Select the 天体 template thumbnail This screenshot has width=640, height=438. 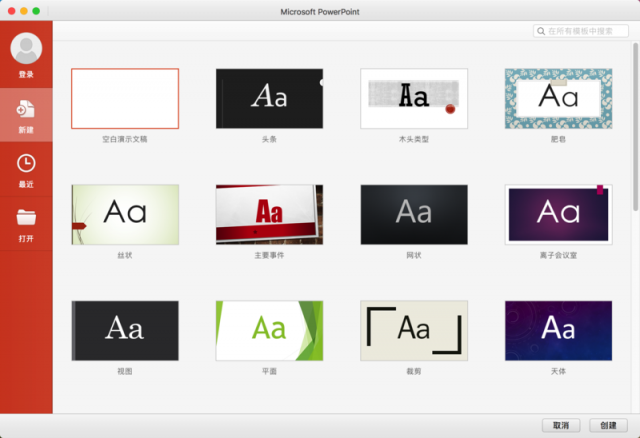pyautogui.click(x=558, y=331)
